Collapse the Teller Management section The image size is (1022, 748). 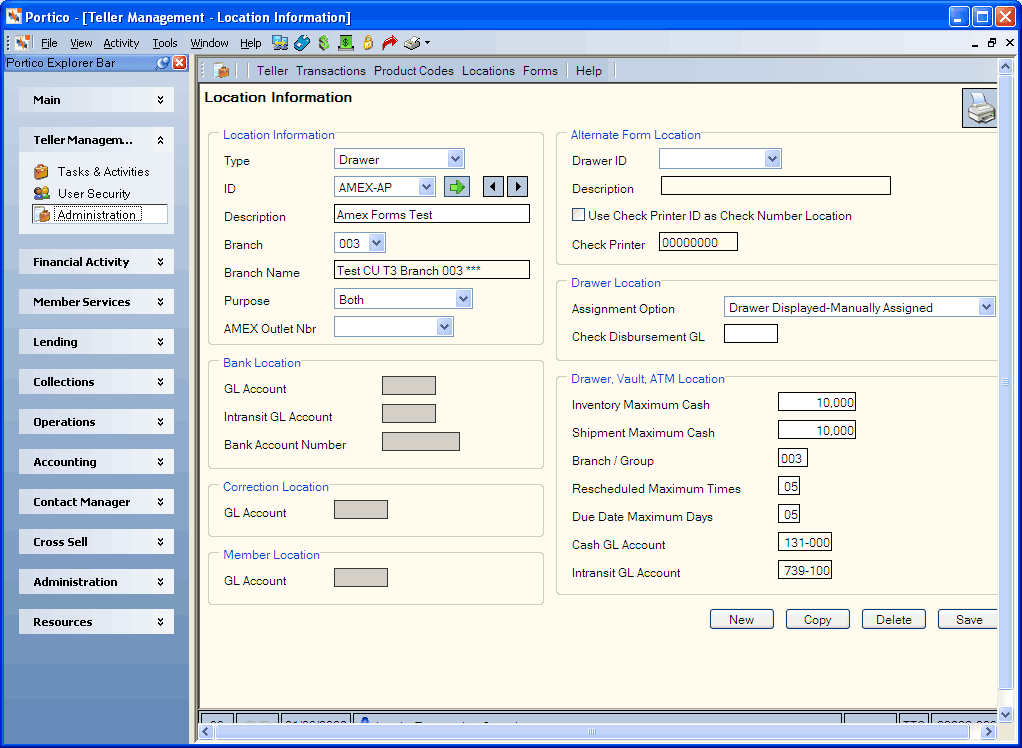(x=96, y=140)
